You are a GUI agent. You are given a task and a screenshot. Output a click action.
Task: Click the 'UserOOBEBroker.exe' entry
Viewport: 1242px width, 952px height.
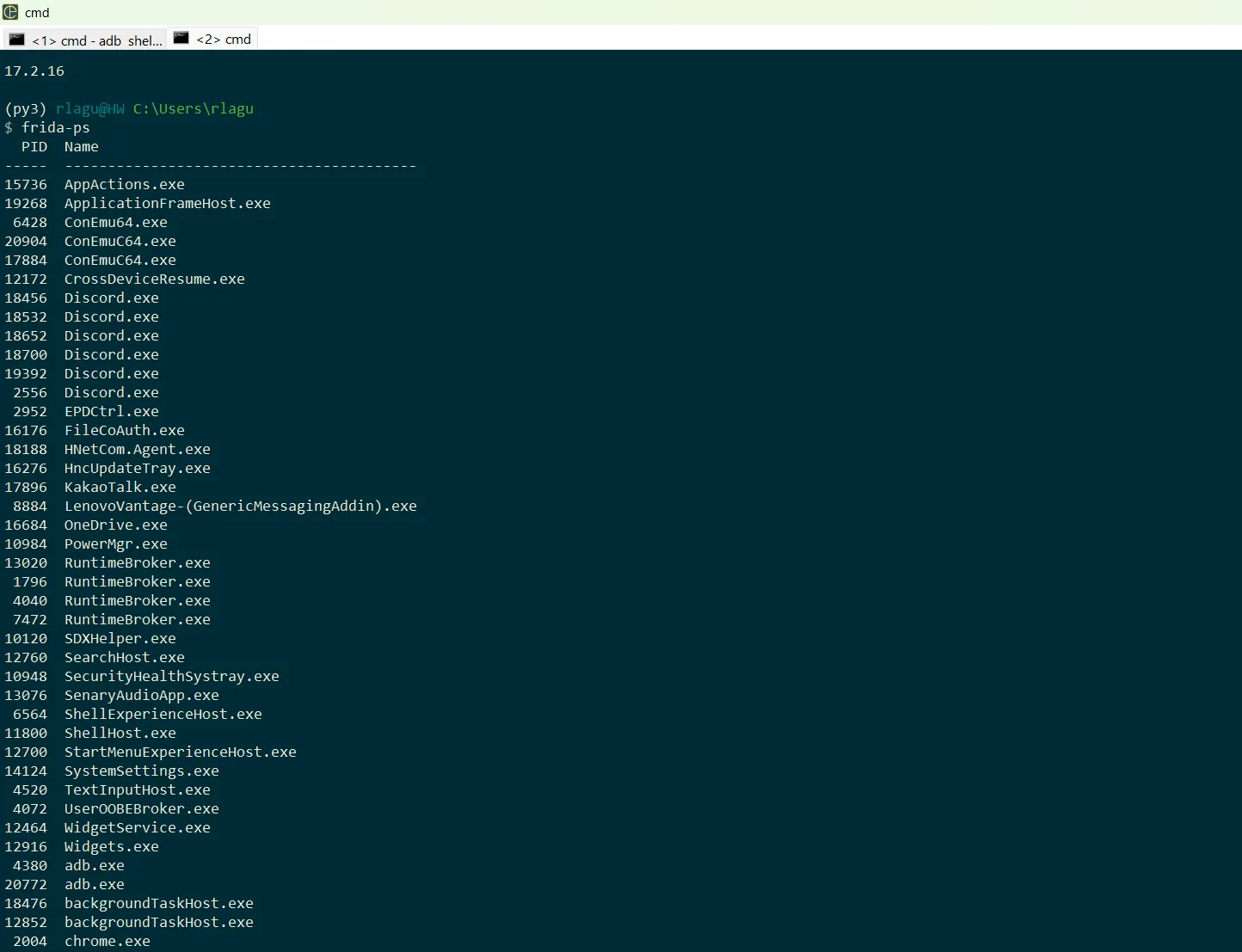142,808
